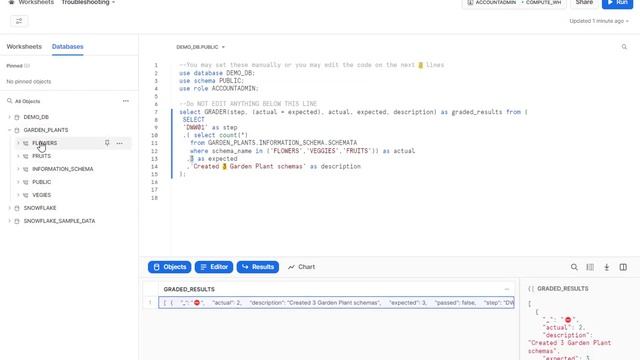Click line 2 'use database DEMO_DB'
The height and width of the screenshot is (360, 640).
click(217, 73)
